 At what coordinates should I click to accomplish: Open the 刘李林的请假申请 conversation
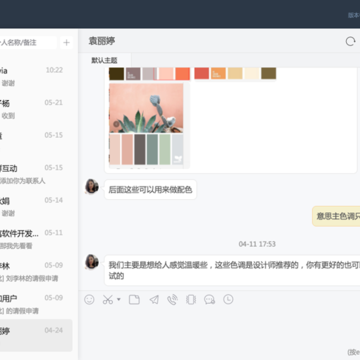tap(36, 272)
